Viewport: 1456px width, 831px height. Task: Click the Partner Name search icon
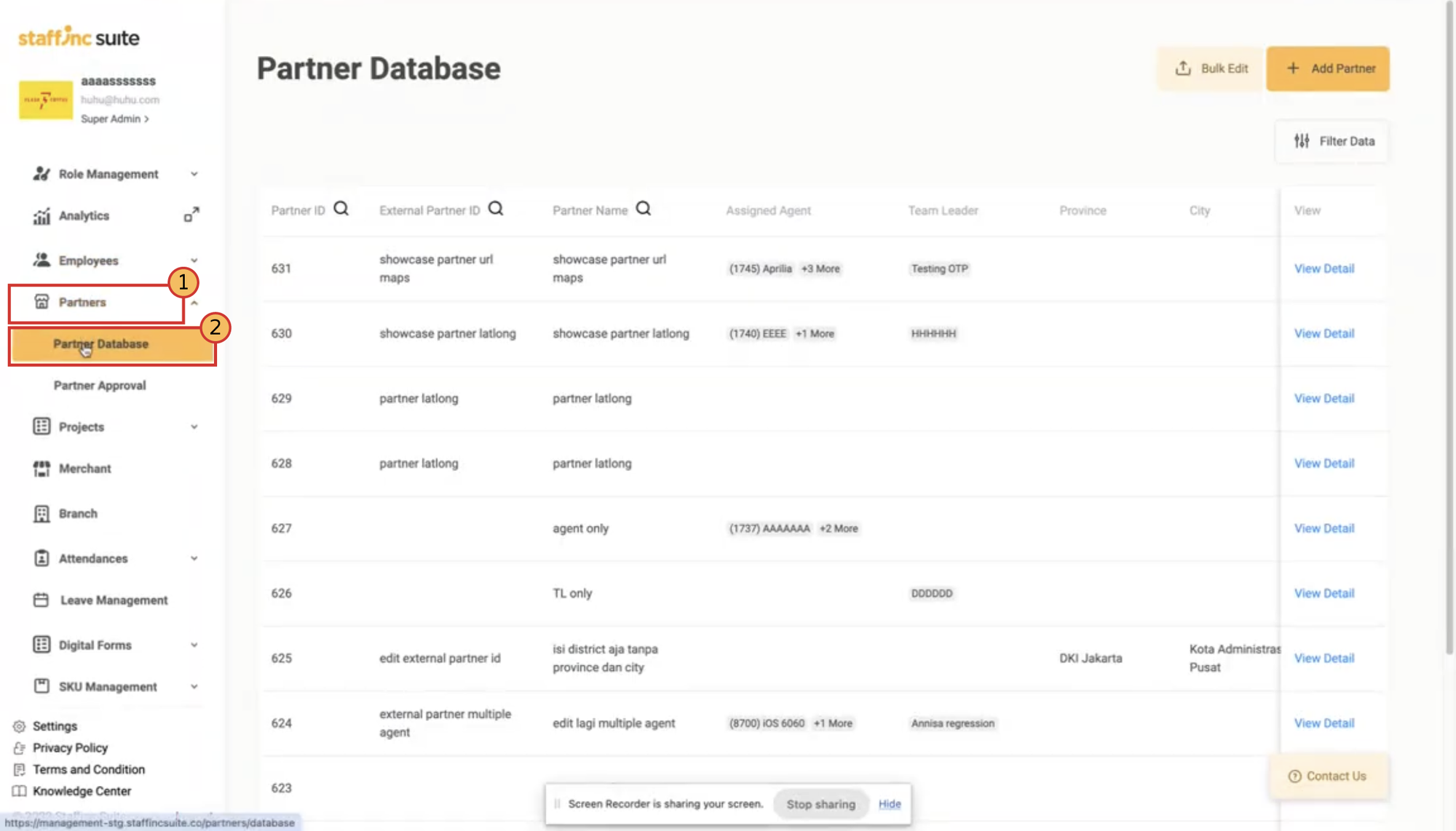click(x=644, y=210)
